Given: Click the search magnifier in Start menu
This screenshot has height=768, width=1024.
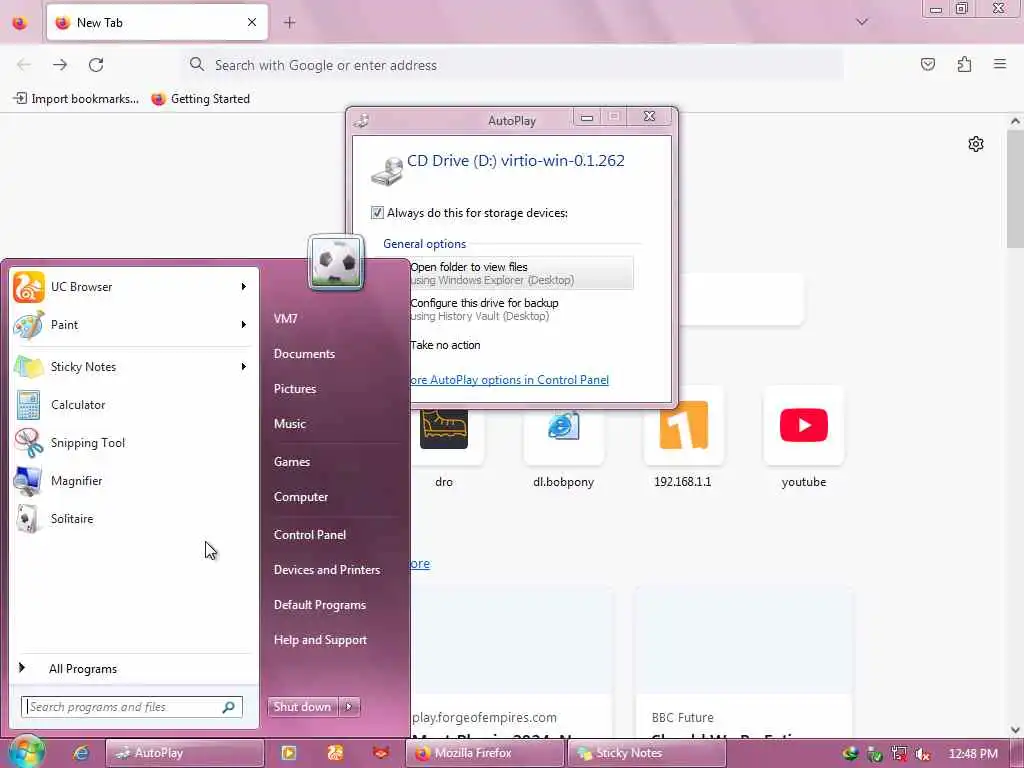Looking at the screenshot, I should 229,707.
